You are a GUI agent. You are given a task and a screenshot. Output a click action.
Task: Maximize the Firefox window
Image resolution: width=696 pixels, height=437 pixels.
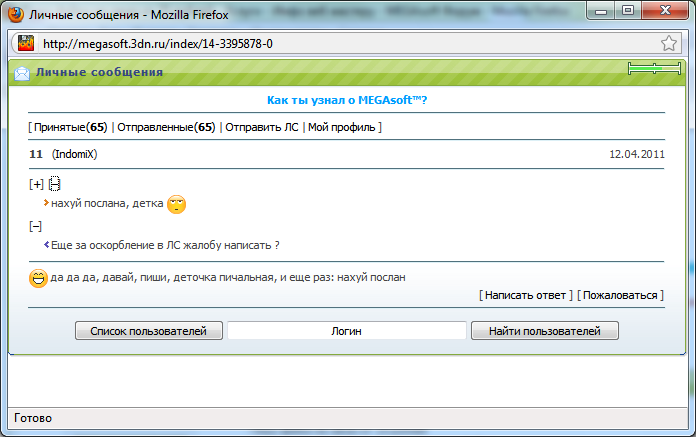628,11
